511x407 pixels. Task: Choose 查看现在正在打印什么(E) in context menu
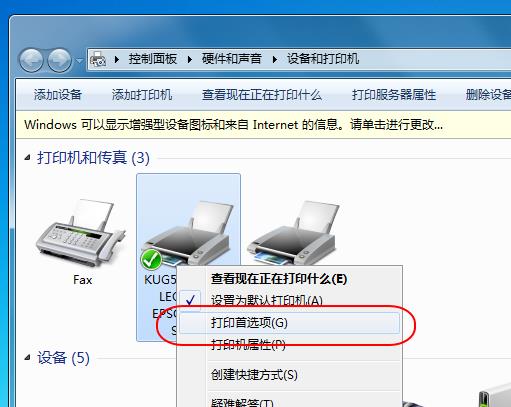coord(279,279)
